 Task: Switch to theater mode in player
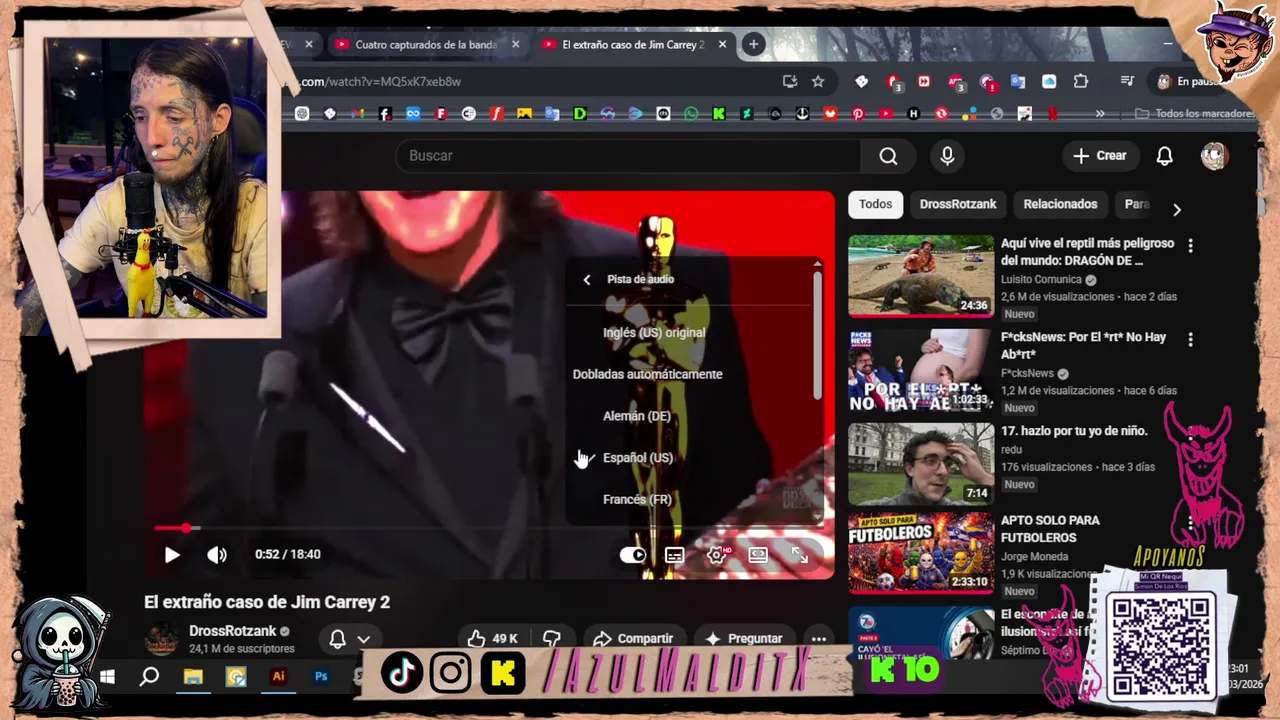(758, 555)
